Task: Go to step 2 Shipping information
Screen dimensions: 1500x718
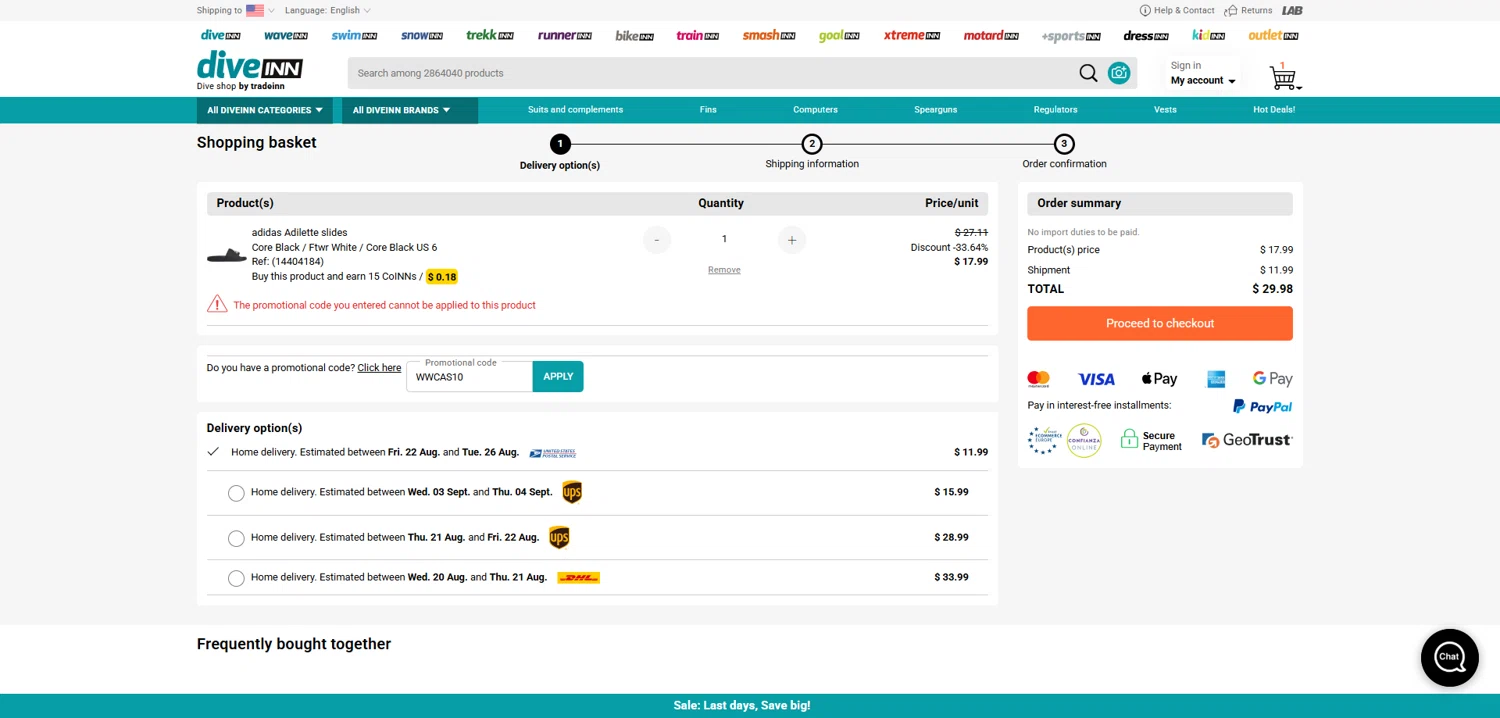Action: [x=812, y=152]
